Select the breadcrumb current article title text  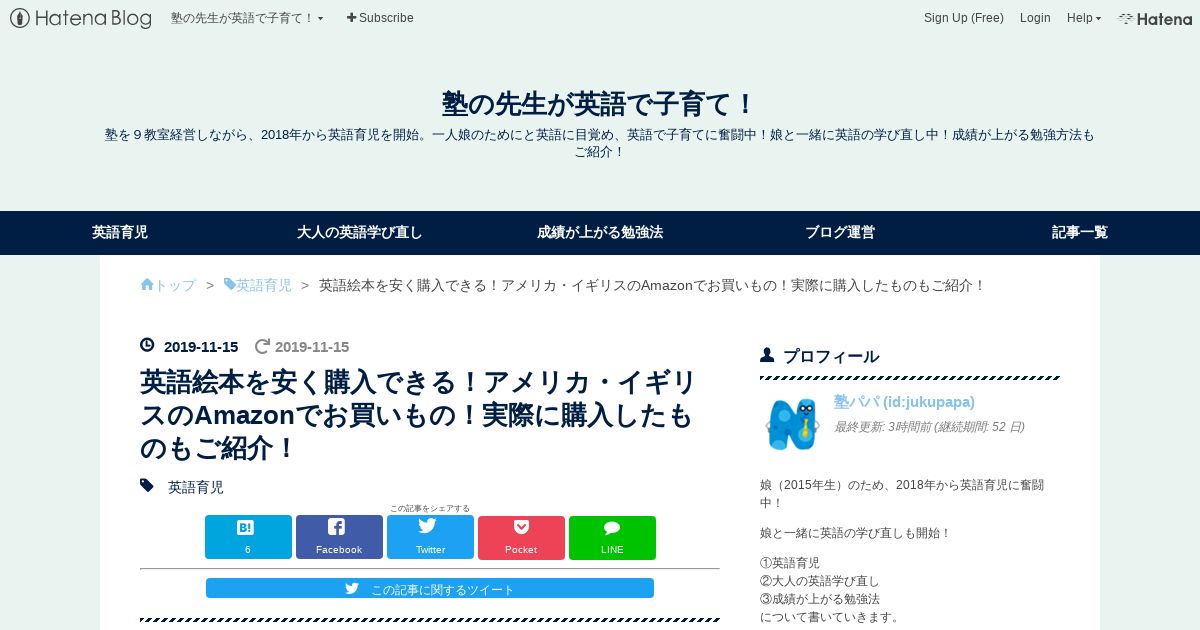point(652,285)
